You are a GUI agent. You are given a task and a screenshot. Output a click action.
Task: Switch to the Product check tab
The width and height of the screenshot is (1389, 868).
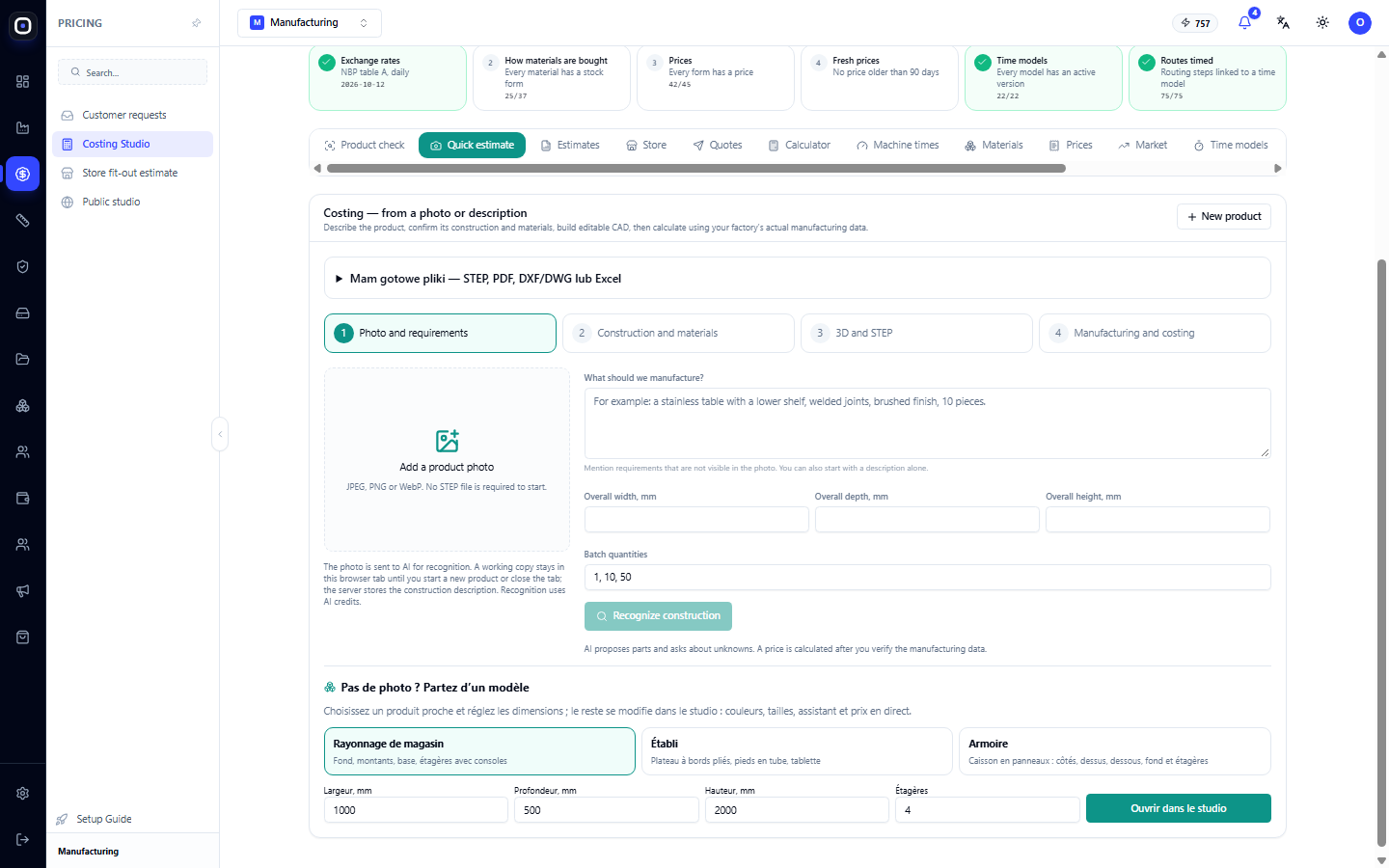point(364,146)
